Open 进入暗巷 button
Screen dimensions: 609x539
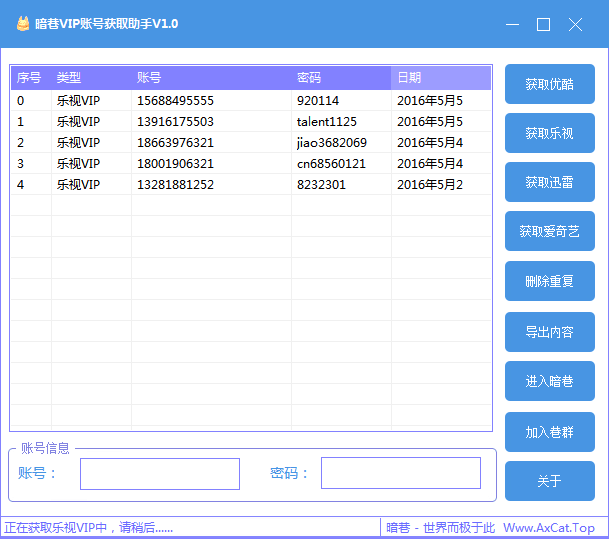549,381
